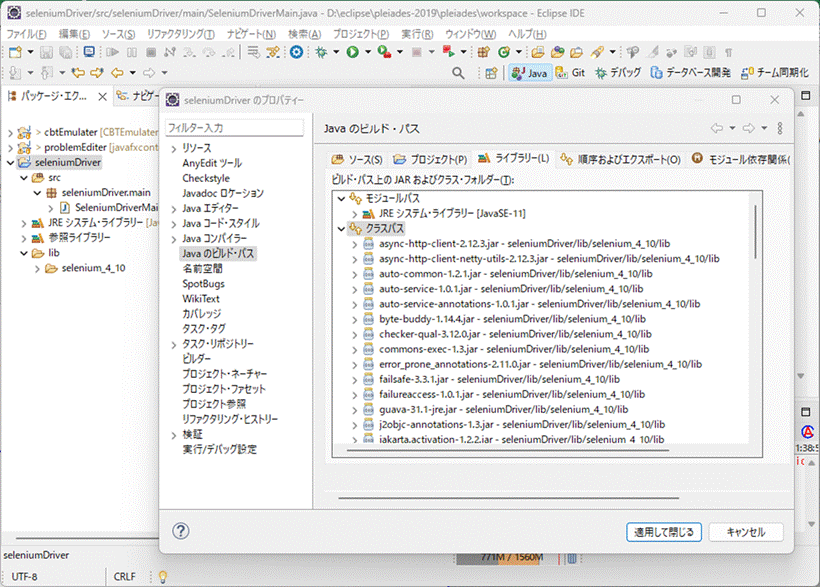This screenshot has height=587, width=820.
Task: Select Checkstyle in properties tree
Action: click(206, 178)
